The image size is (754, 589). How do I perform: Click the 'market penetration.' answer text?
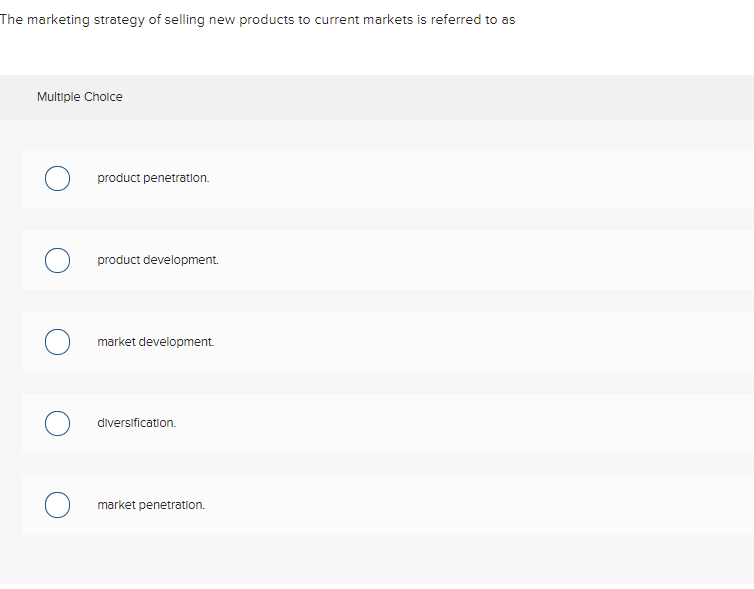point(151,505)
